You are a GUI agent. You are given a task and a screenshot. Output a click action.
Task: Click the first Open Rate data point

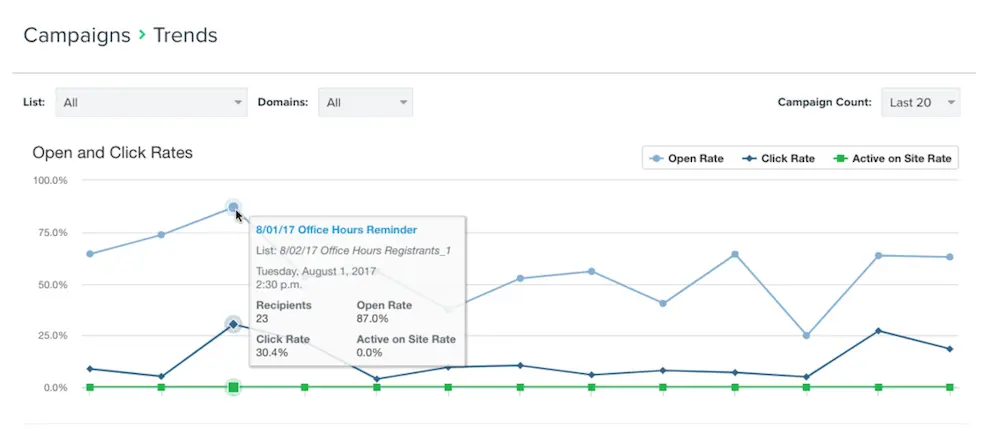tap(90, 254)
